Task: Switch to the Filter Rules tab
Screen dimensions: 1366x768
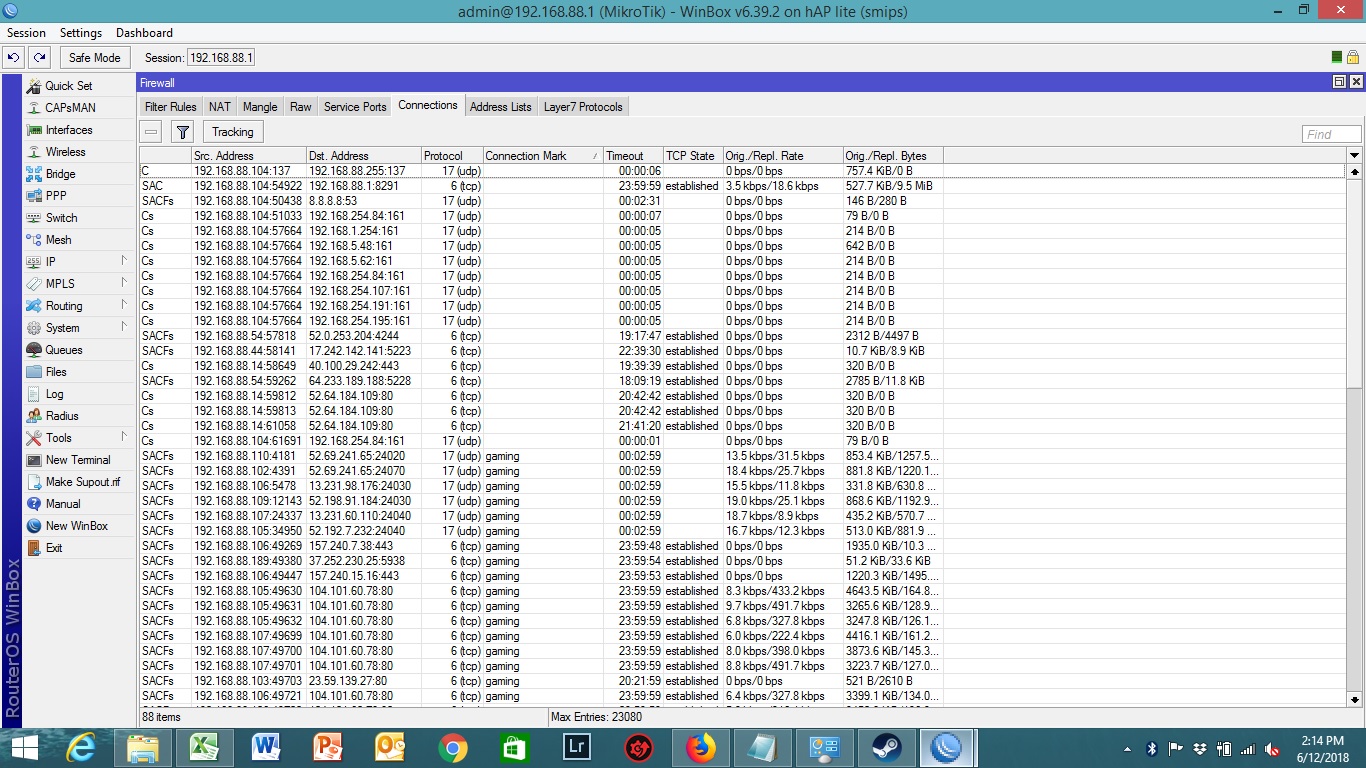Action: 170,107
